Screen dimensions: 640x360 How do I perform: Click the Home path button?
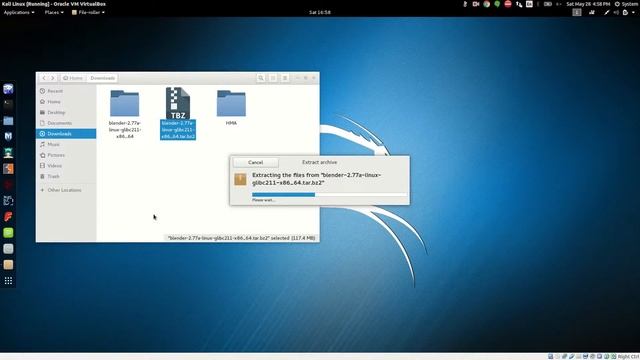point(73,78)
